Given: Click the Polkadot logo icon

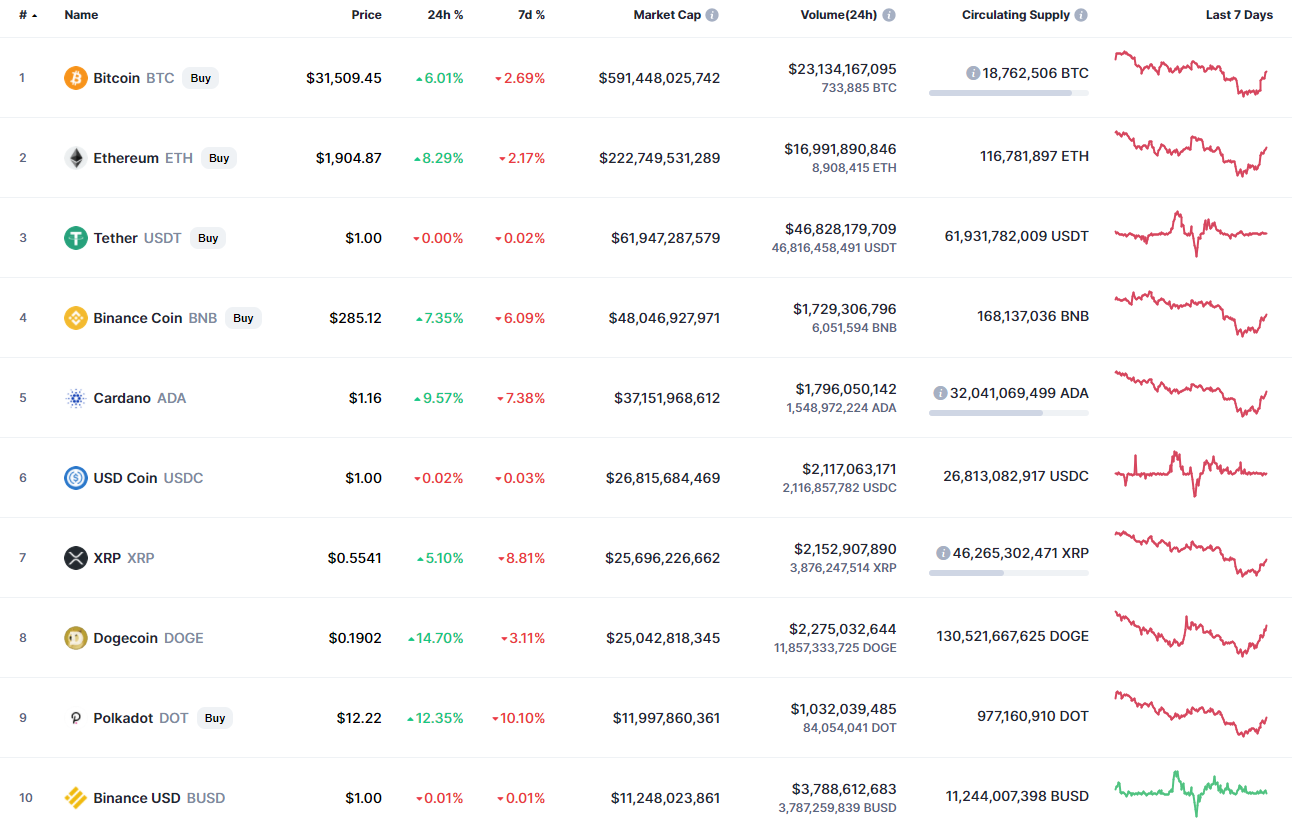Looking at the screenshot, I should click(x=76, y=718).
